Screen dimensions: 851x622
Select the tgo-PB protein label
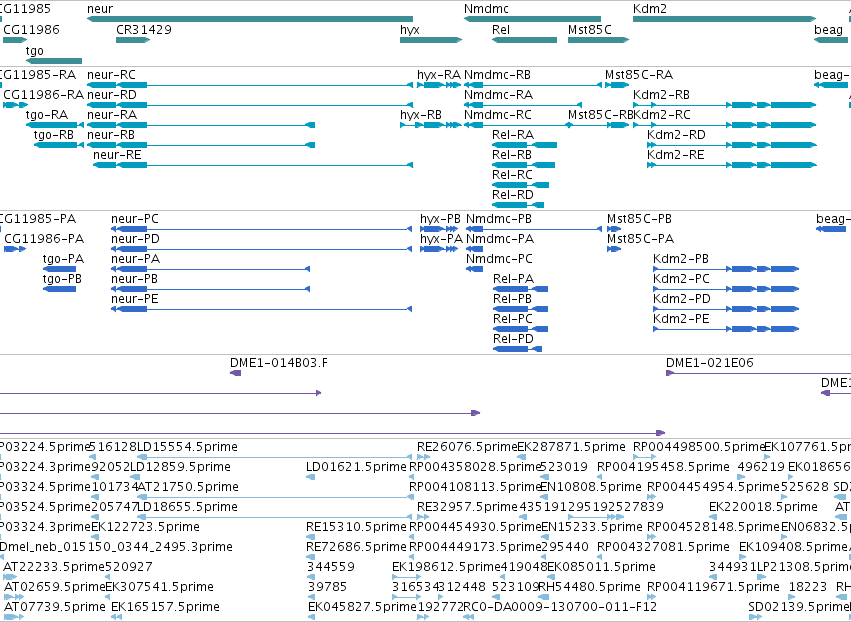click(62, 280)
